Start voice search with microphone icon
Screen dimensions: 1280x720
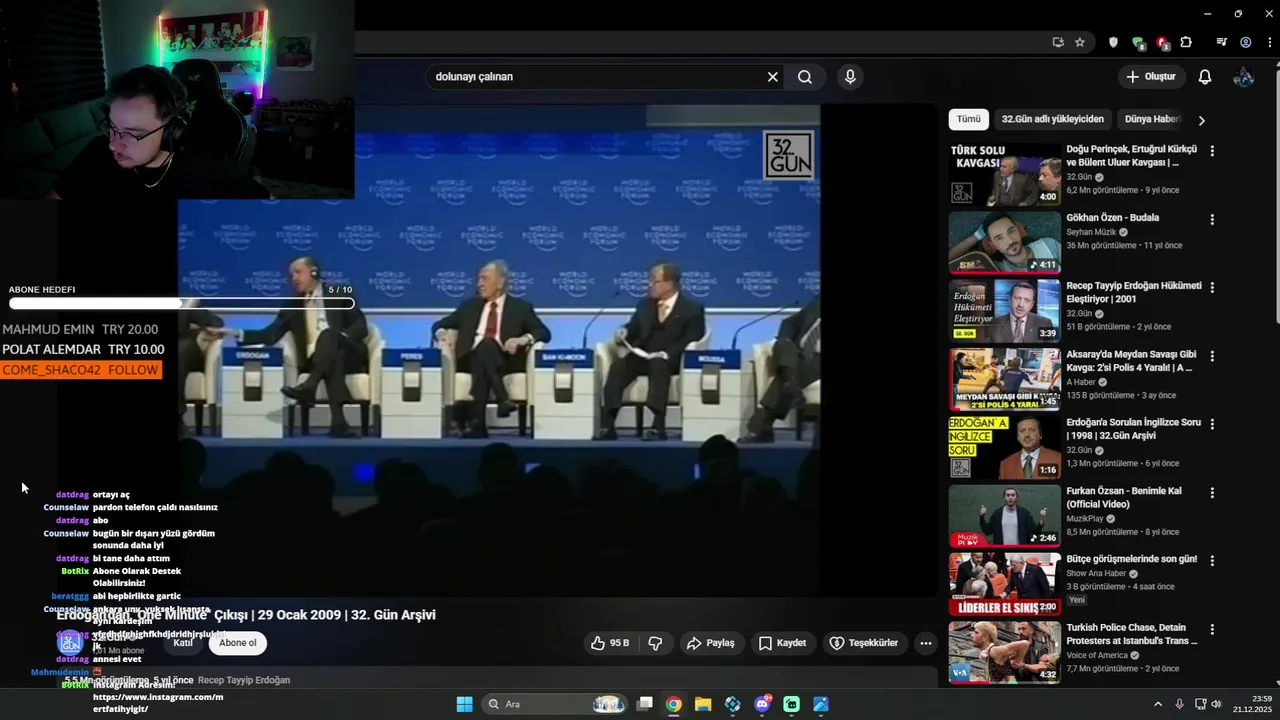pos(850,77)
